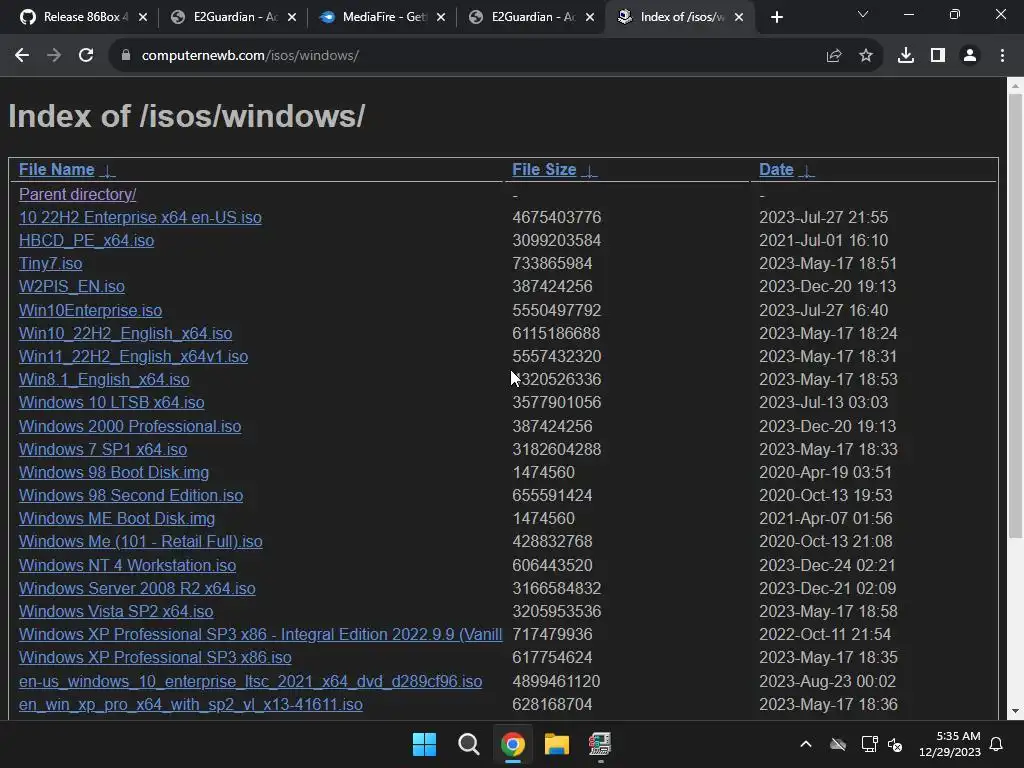Sort by Date column
Viewport: 1024px width, 768px height.
coord(776,170)
